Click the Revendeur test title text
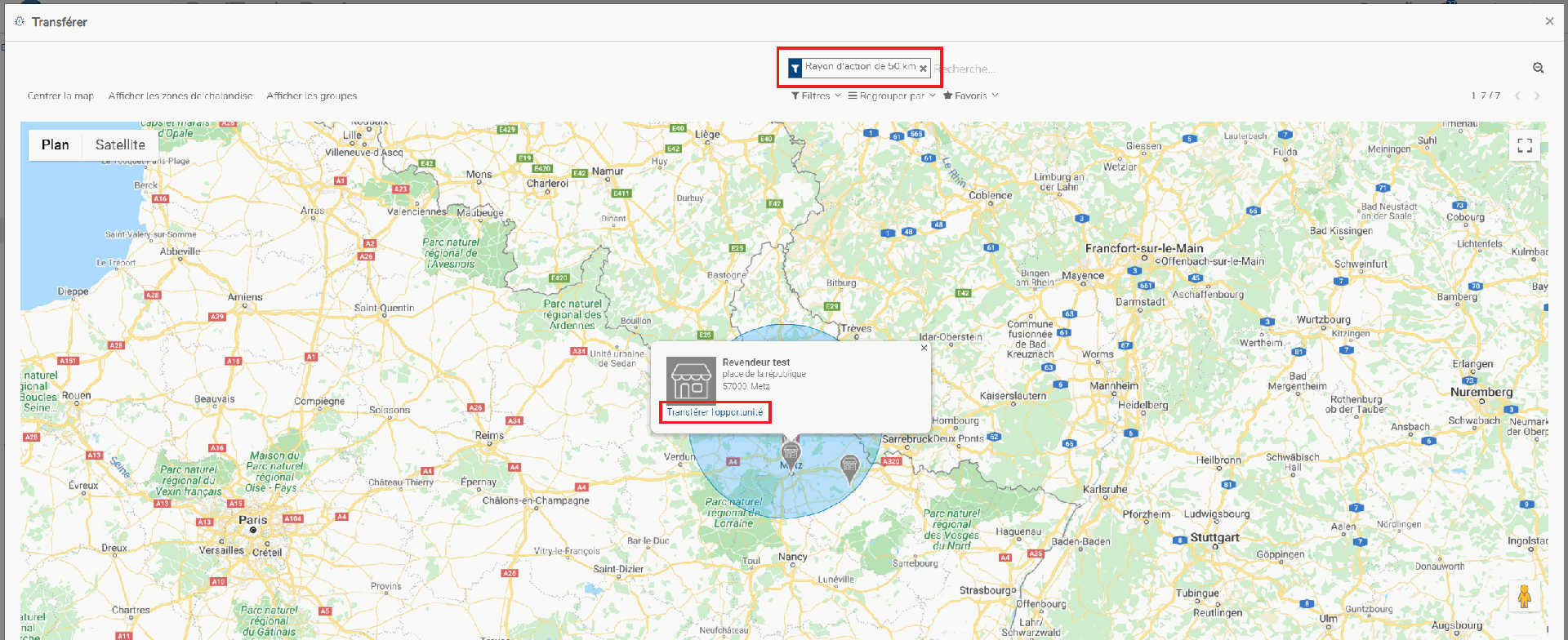 [x=755, y=362]
